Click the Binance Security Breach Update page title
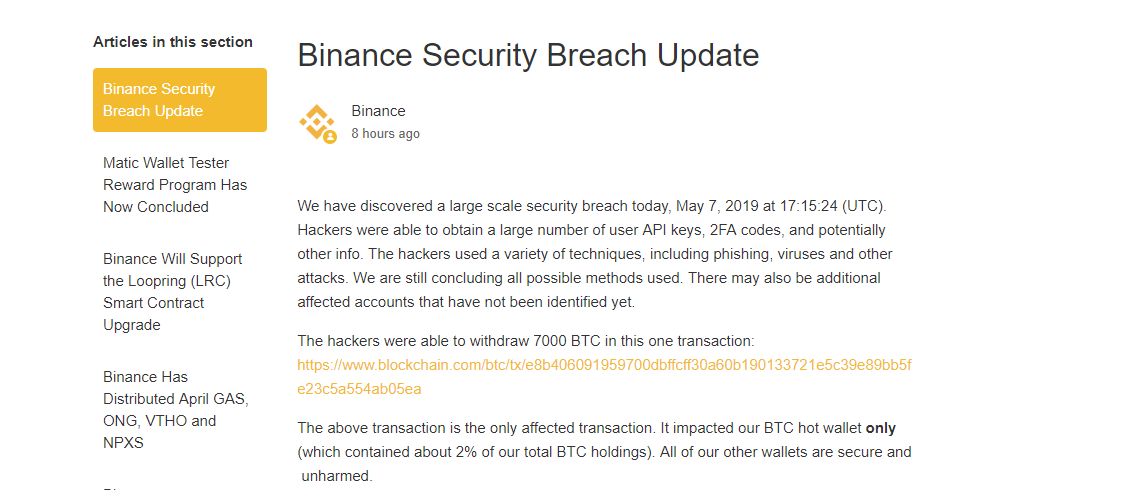Viewport: 1143px width, 490px height. pos(528,55)
